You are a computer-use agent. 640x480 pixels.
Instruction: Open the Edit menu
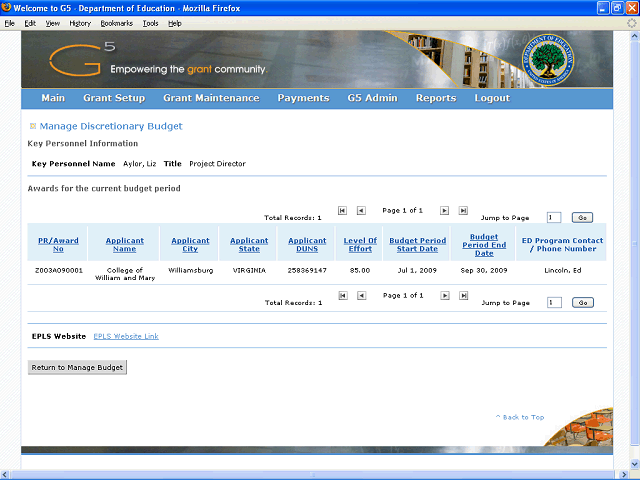coord(30,23)
